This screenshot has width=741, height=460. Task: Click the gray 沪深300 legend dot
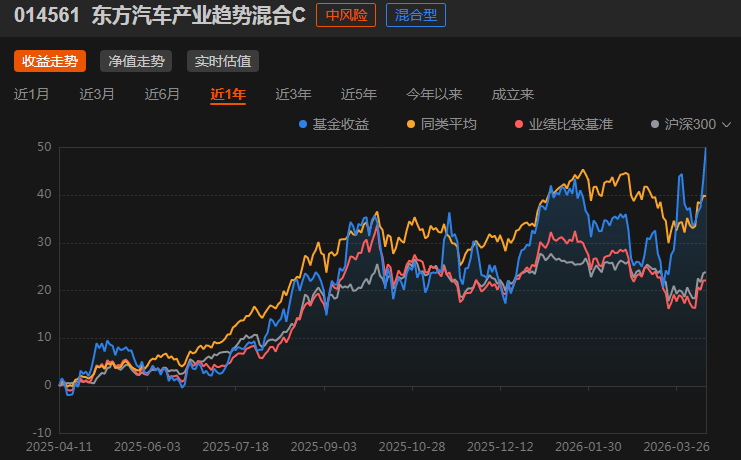(655, 124)
